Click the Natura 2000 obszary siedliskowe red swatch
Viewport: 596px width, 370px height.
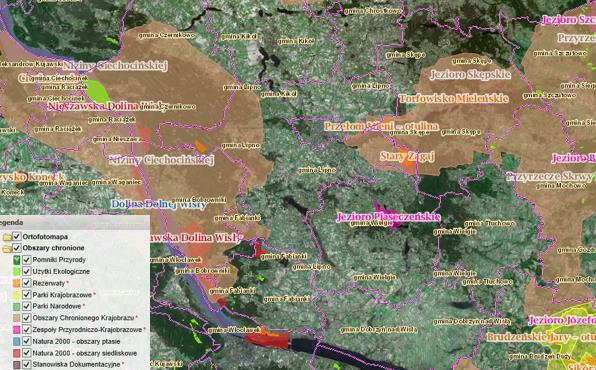17,353
